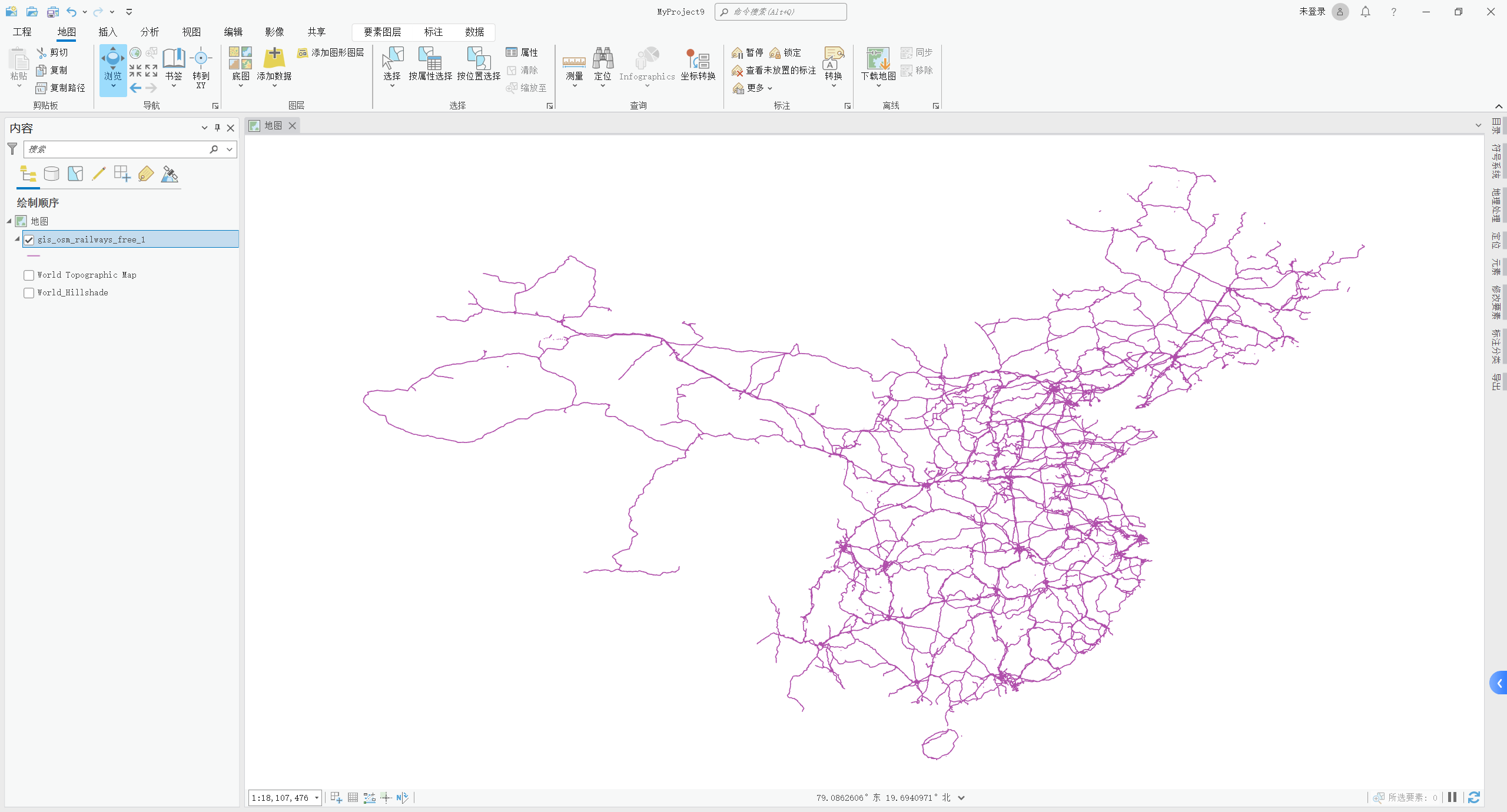Refresh the map view
The image size is (1507, 812).
pos(1473,797)
